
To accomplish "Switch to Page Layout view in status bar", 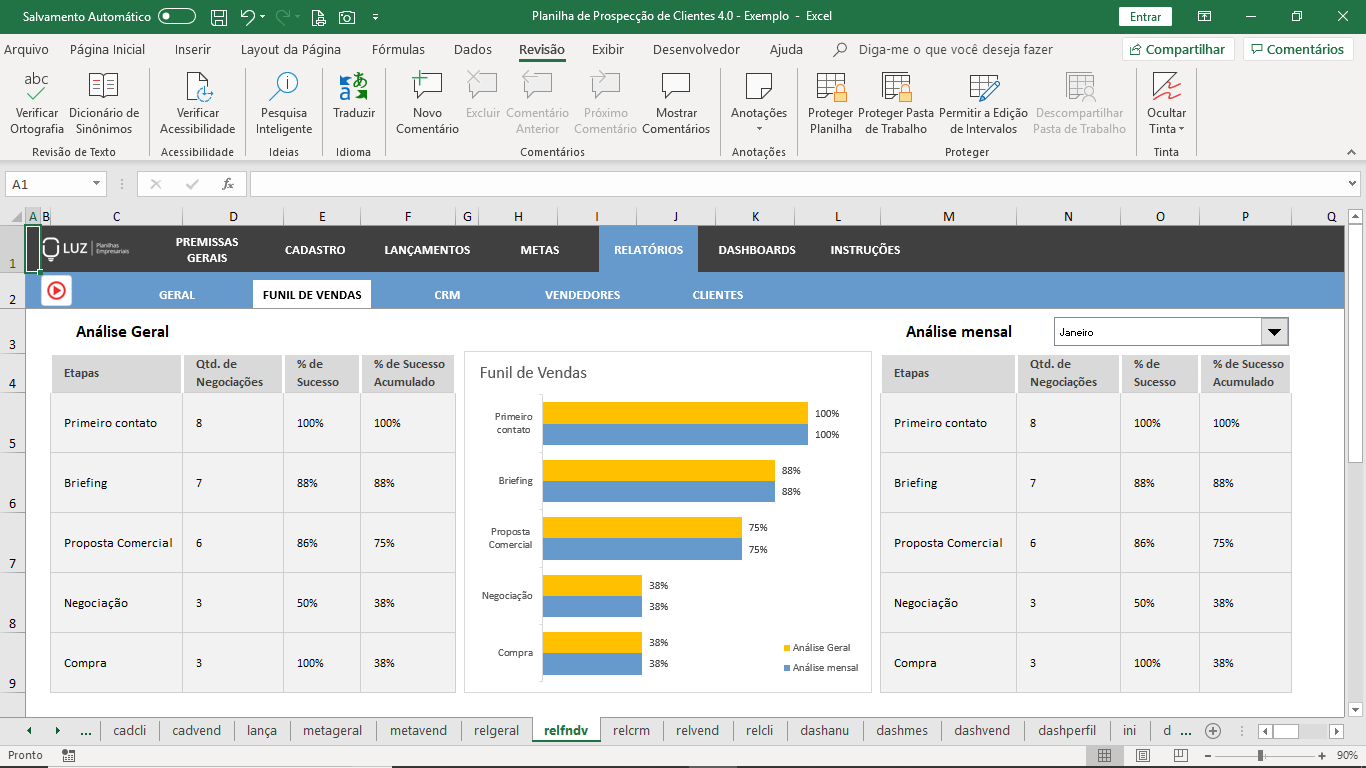I will (1143, 755).
